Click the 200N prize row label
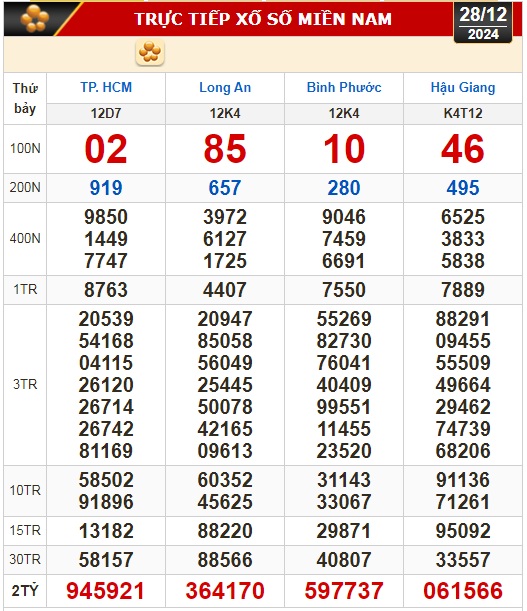Viewport: 527px width, 611px height. pyautogui.click(x=25, y=187)
